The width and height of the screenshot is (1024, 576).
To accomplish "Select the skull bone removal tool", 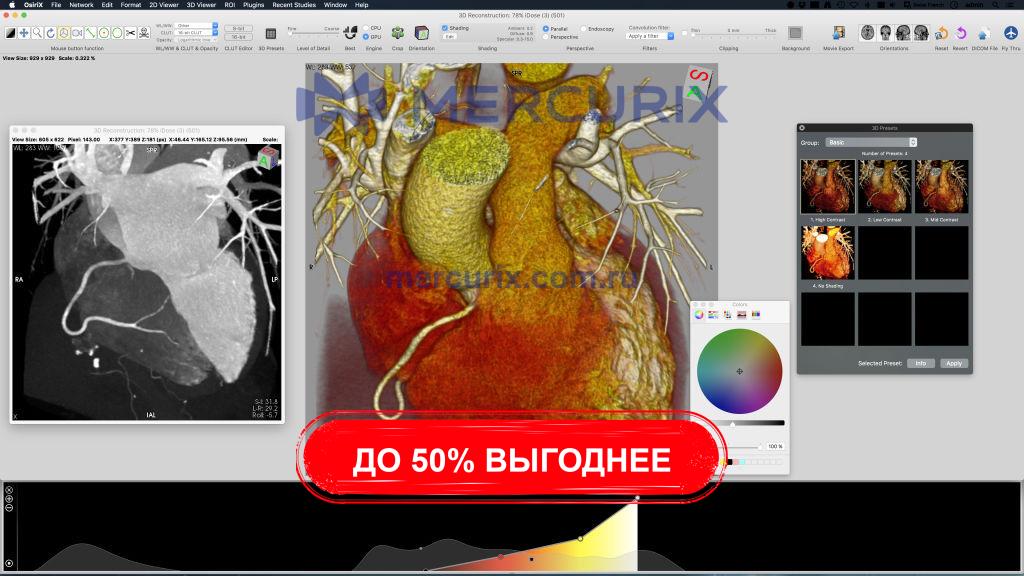I will click(144, 33).
